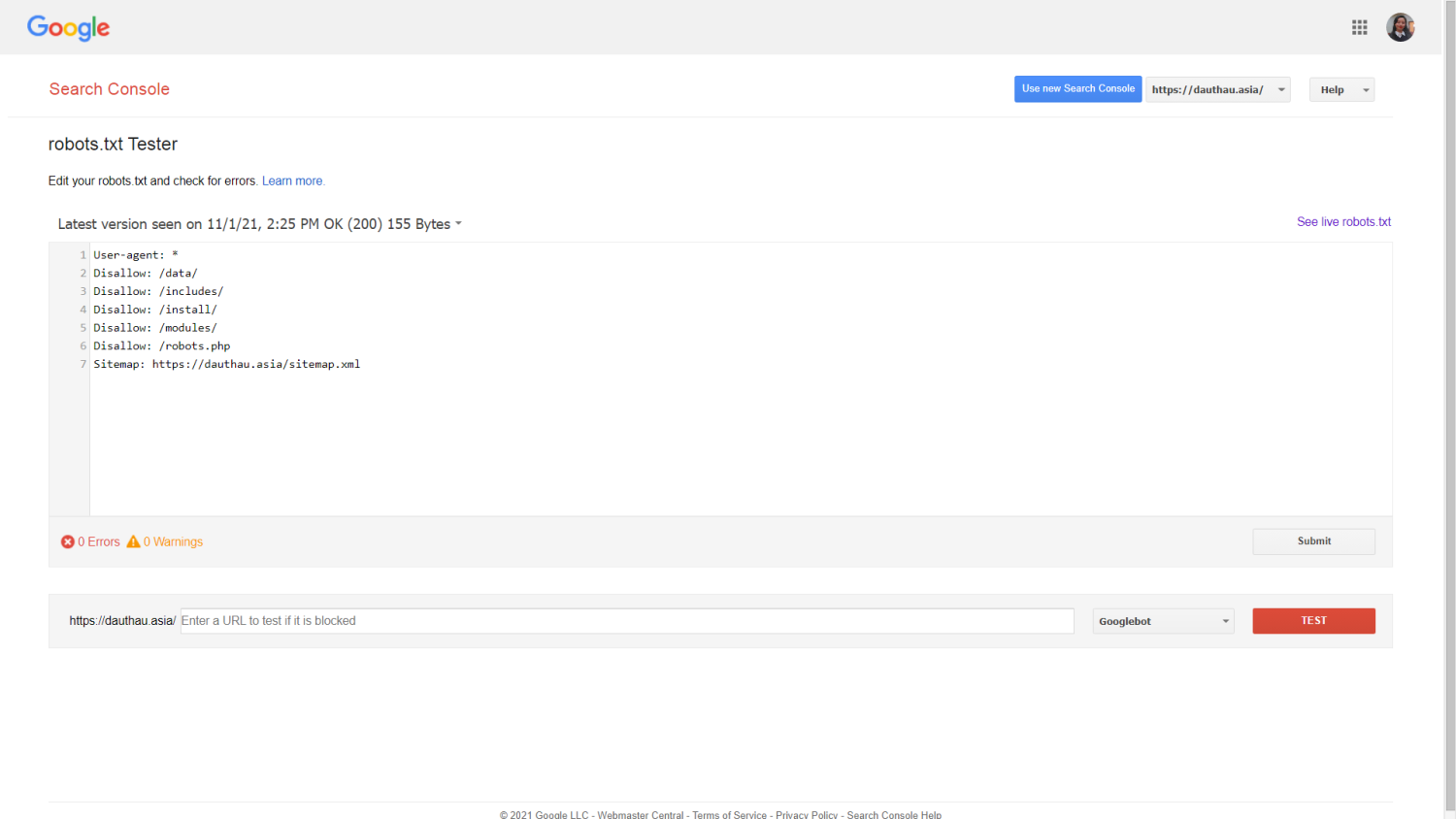Click the robots.txt Tester heading

coord(113,145)
